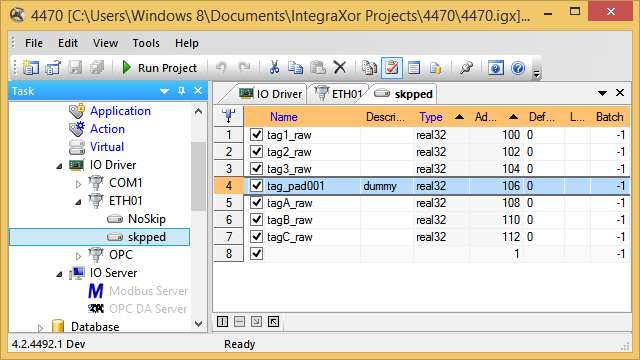Click the pin tool icon in toolbar
640x360 pixels.
click(x=466, y=68)
